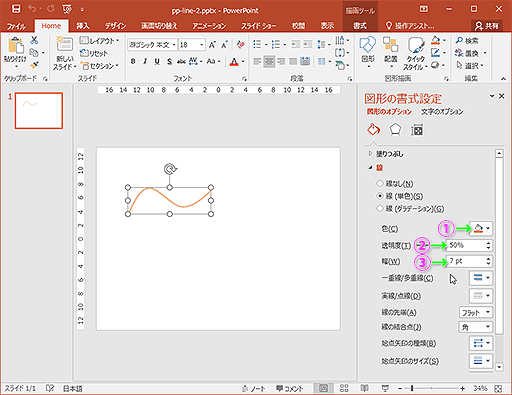Image resolution: width=512 pixels, height=395 pixels.
Task: Save the presentation with the floppy disk icon
Action: [x=16, y=9]
